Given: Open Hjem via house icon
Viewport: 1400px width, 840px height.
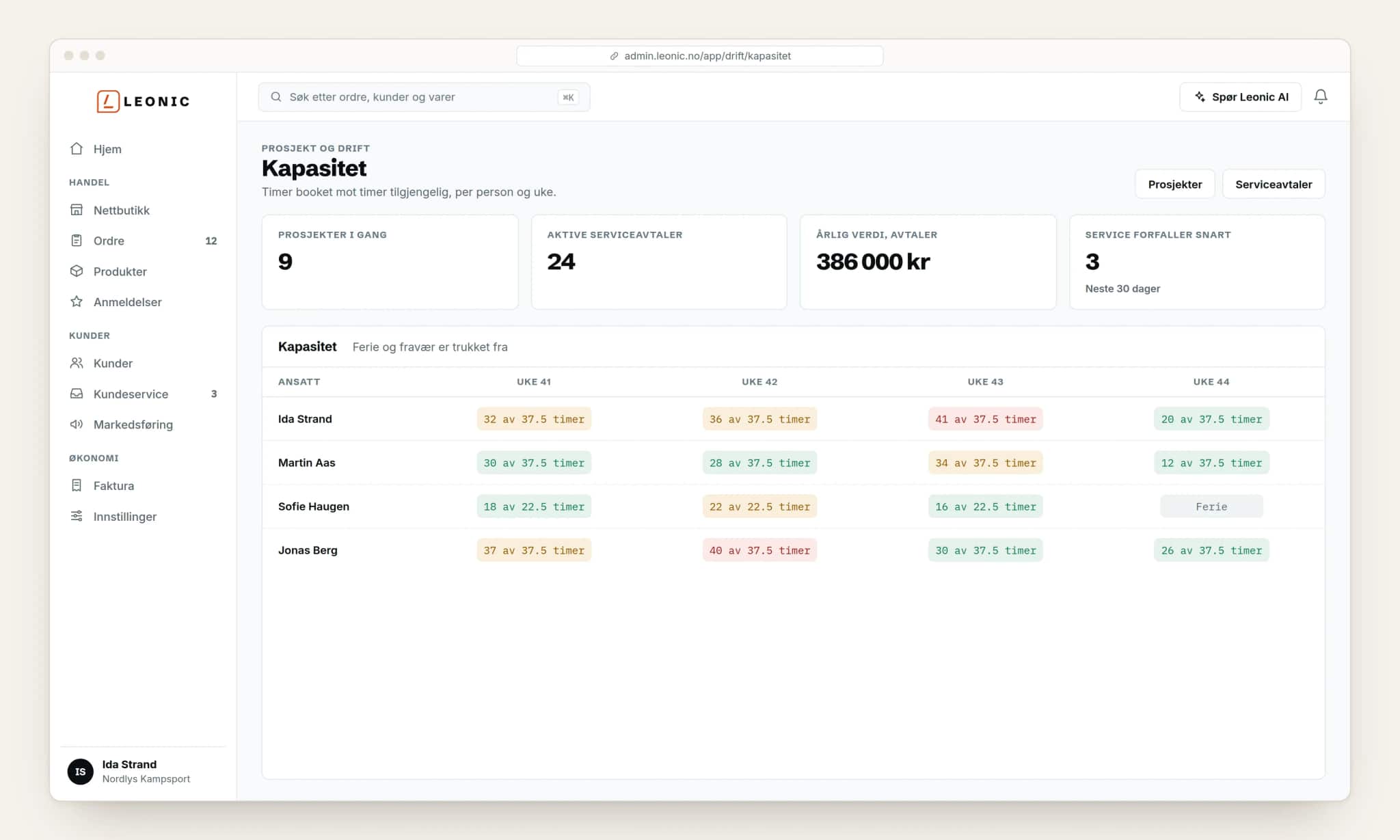Looking at the screenshot, I should pyautogui.click(x=77, y=149).
